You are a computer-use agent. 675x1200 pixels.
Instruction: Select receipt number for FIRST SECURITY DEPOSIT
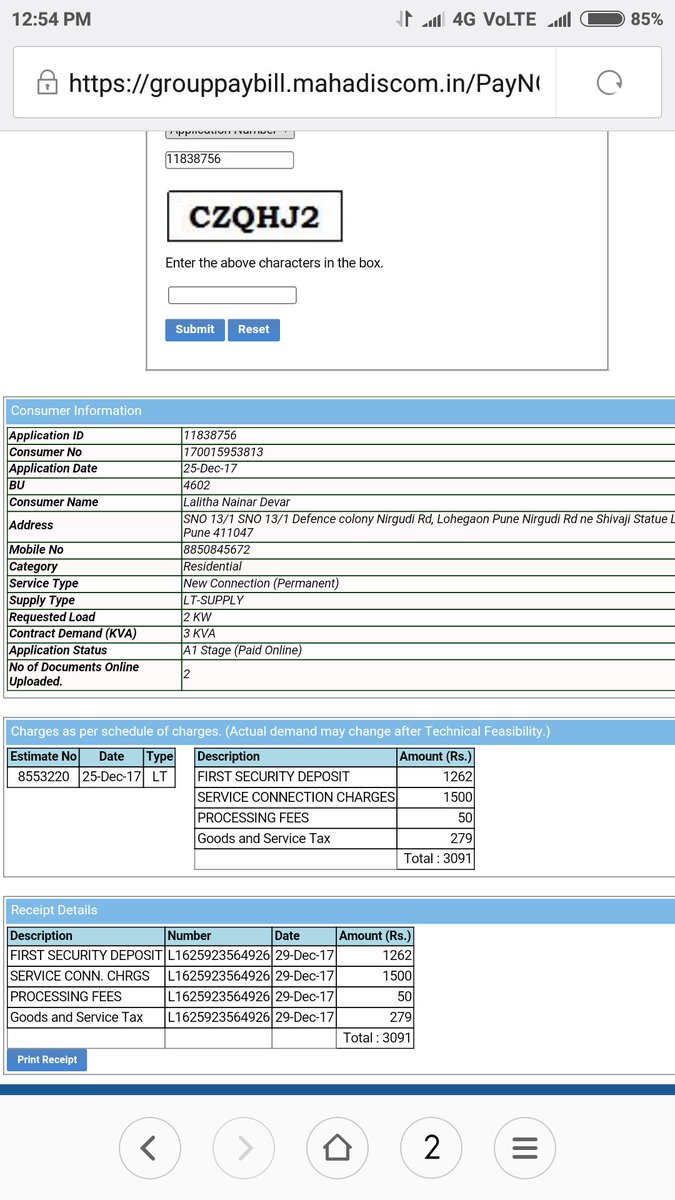tap(218, 955)
